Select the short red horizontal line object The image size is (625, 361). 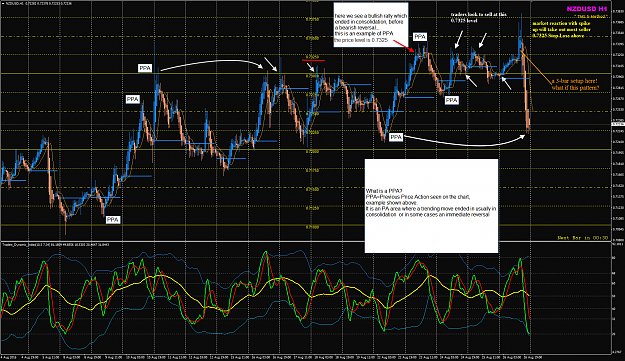pos(313,60)
